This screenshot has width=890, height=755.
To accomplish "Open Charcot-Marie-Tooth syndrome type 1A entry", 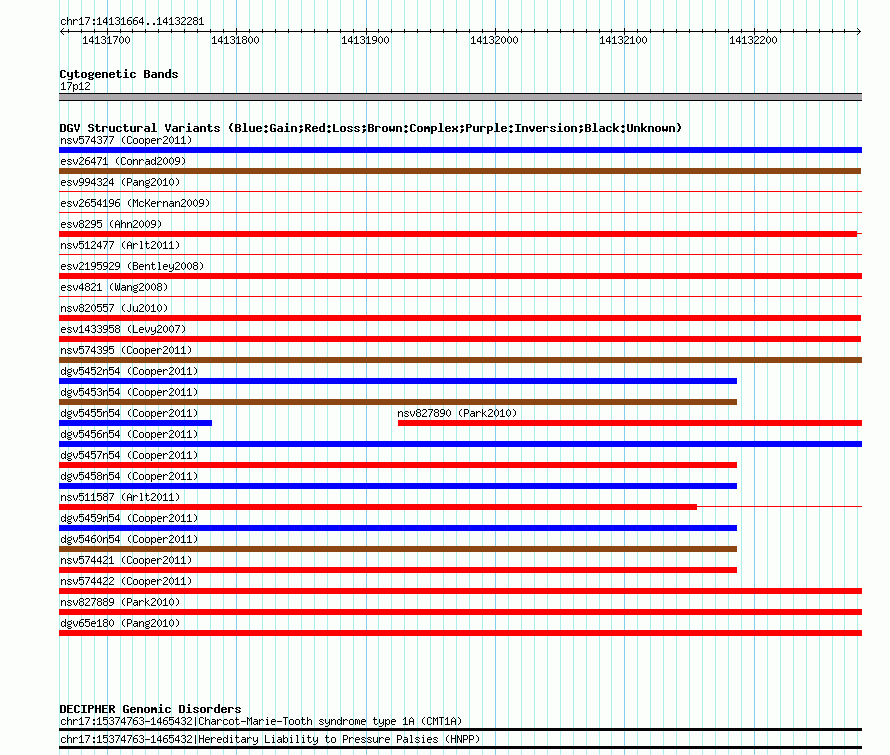I will coord(261,722).
